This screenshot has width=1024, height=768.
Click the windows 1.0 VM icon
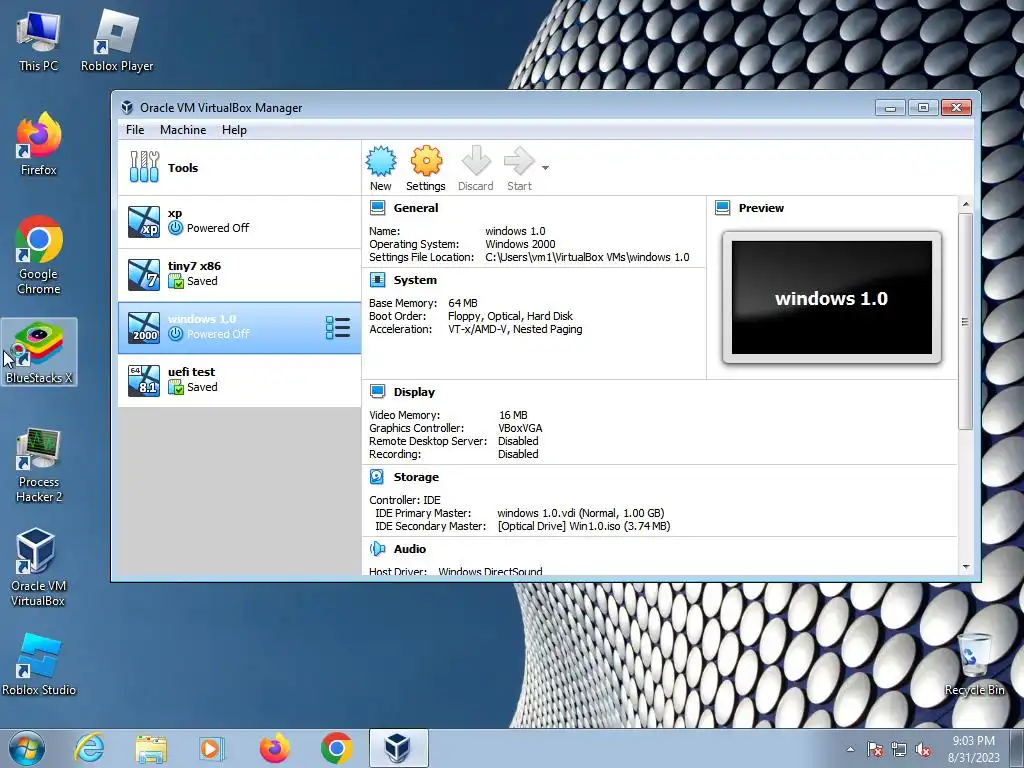(x=144, y=327)
